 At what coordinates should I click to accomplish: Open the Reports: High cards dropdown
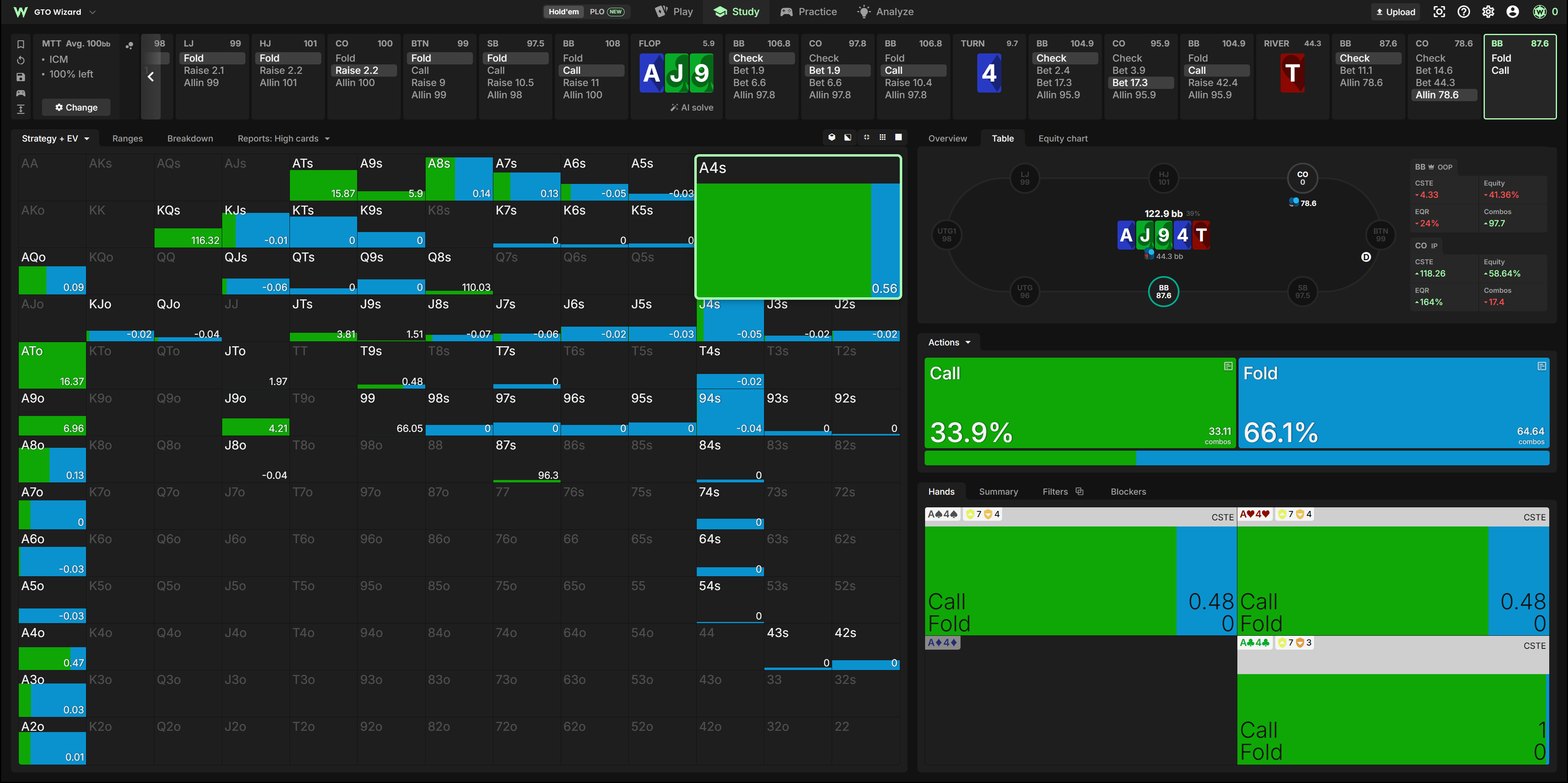(284, 138)
